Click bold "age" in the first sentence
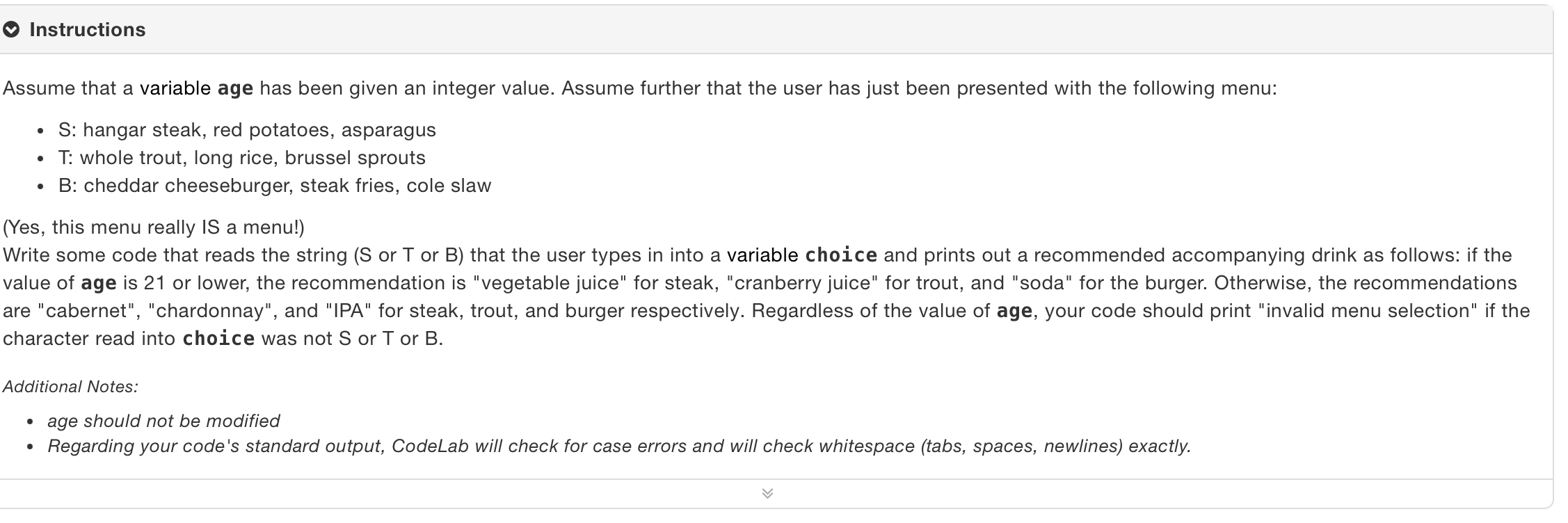This screenshot has height=523, width=1568. [235, 89]
